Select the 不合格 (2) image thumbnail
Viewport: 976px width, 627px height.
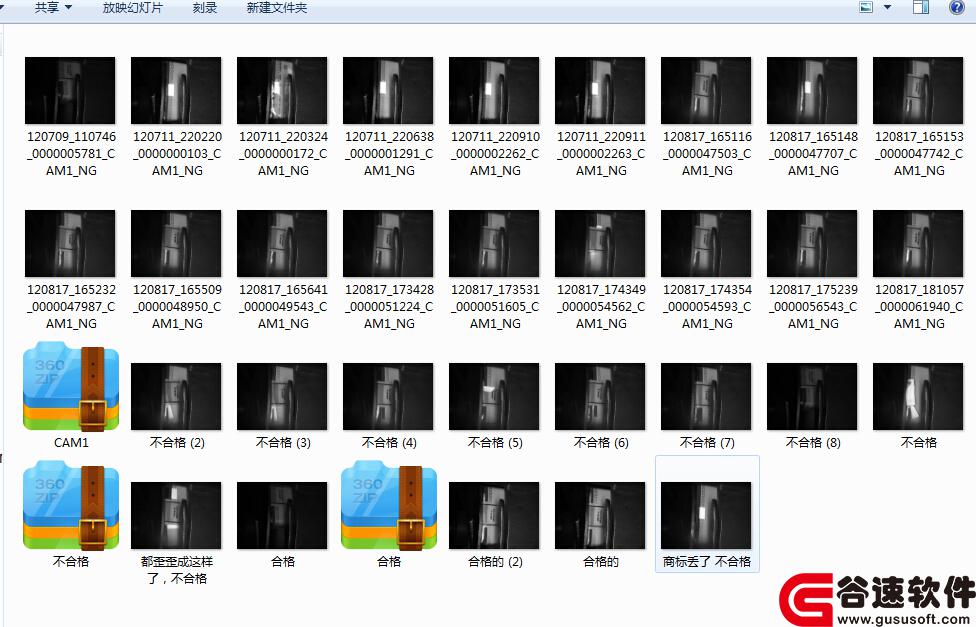176,397
